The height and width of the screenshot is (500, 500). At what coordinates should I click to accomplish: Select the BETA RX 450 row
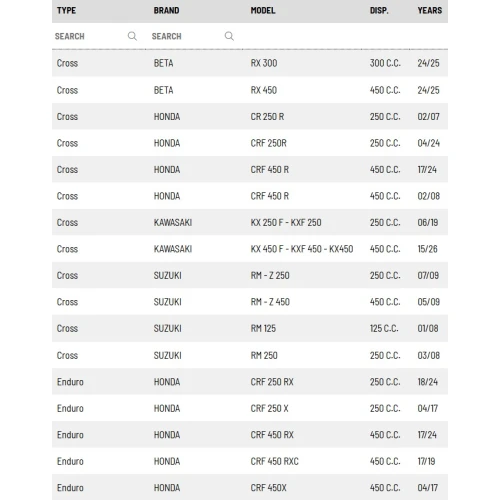(250, 90)
